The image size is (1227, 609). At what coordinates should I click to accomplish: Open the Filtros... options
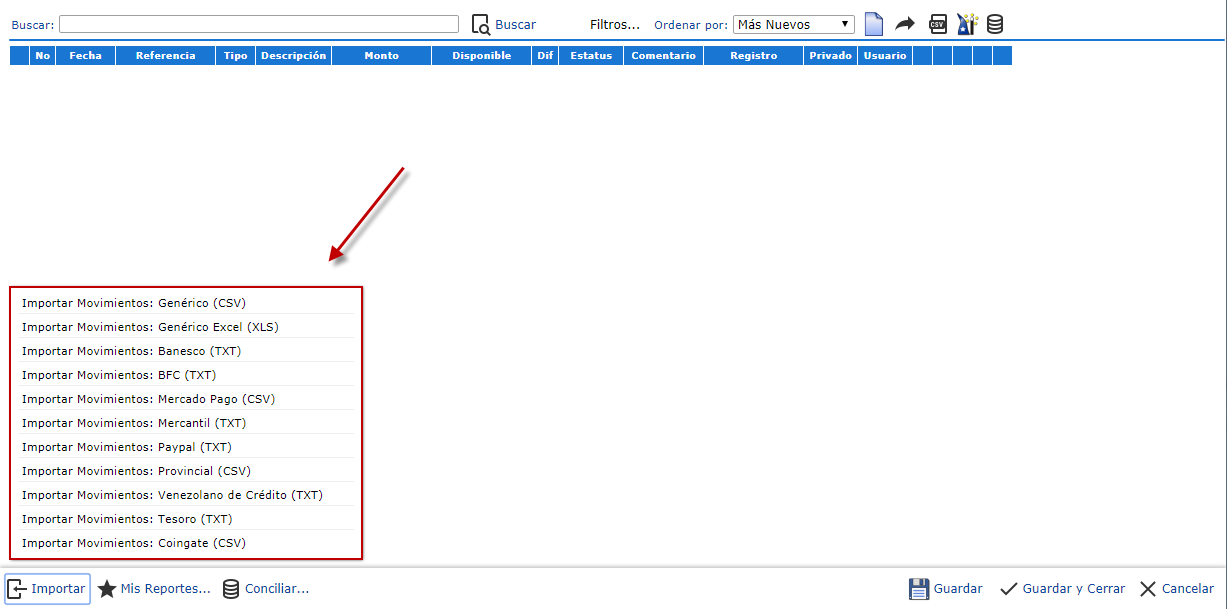[615, 24]
